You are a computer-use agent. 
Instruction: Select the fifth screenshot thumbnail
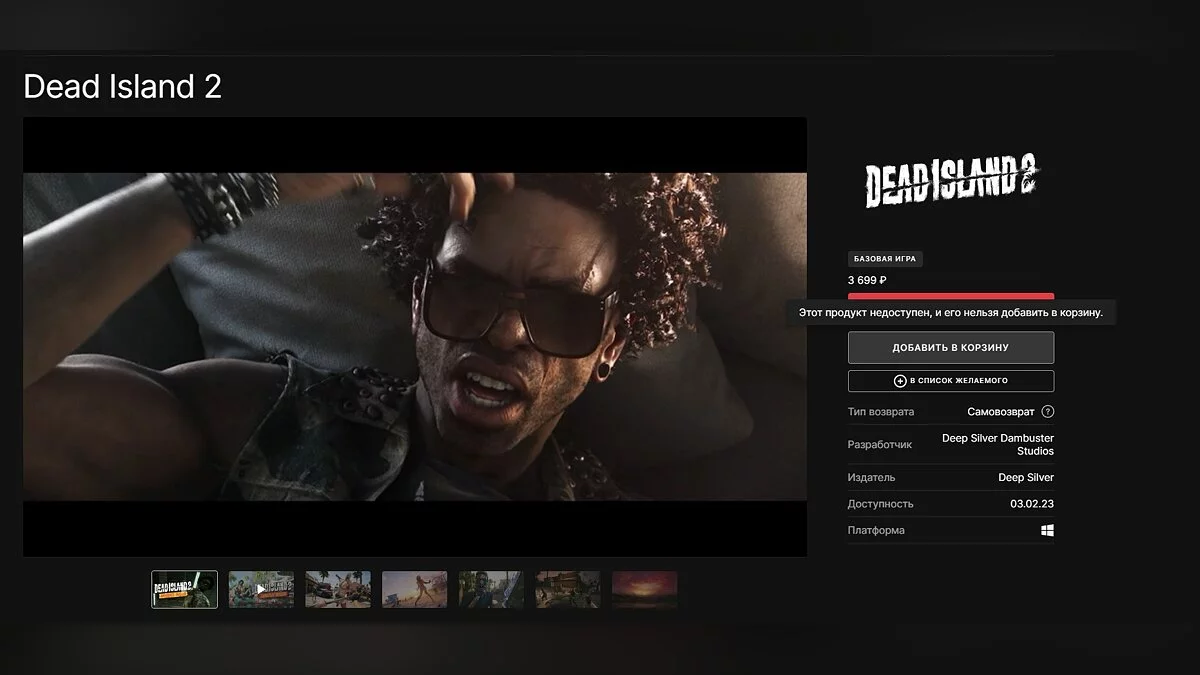pos(491,590)
